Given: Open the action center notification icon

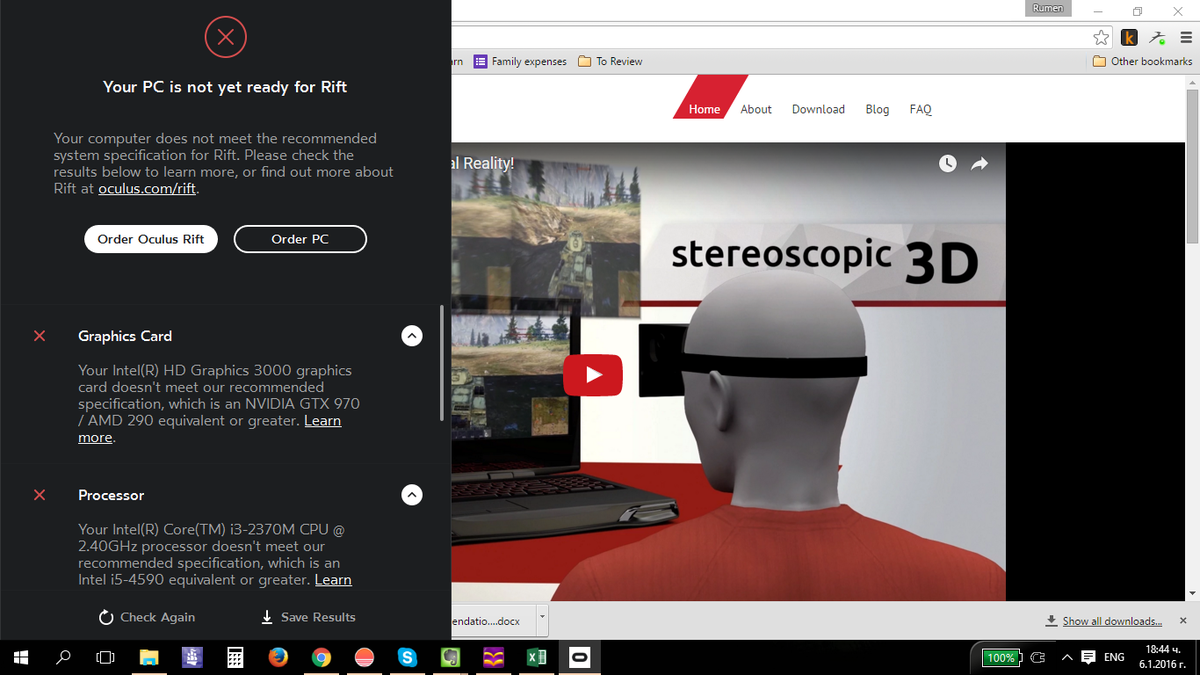Looking at the screenshot, I should point(1089,658).
